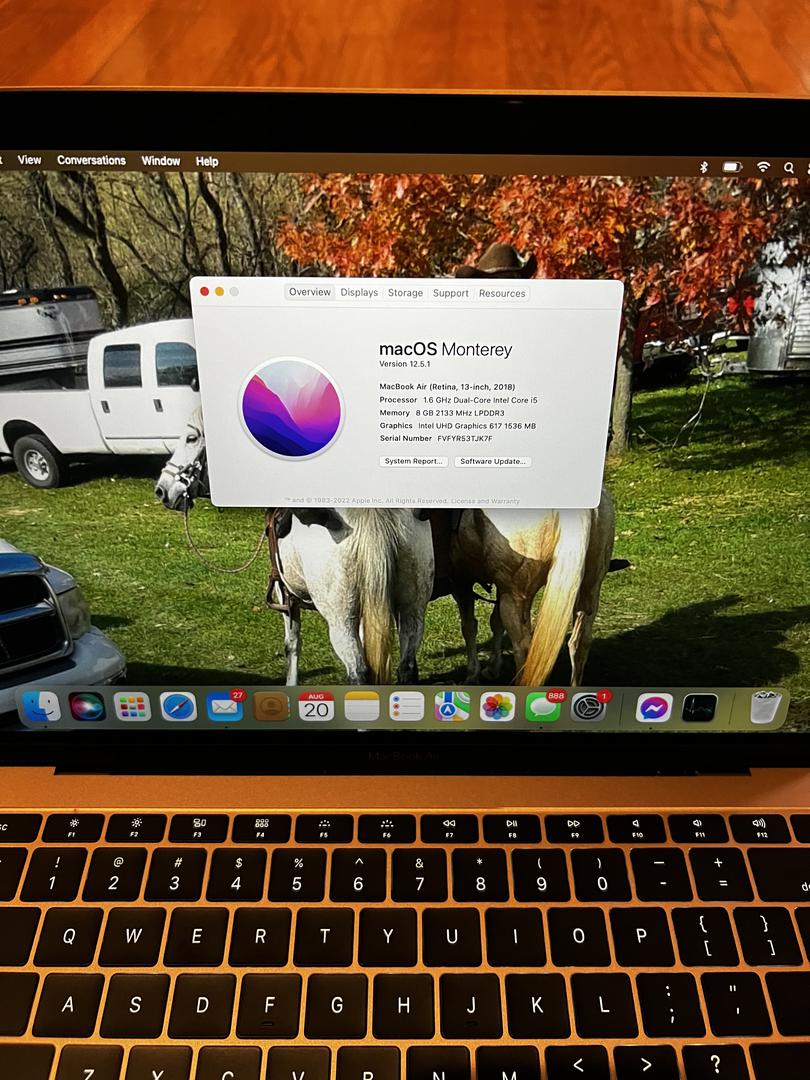
Task: Switch to the Displays tab
Action: 359,292
